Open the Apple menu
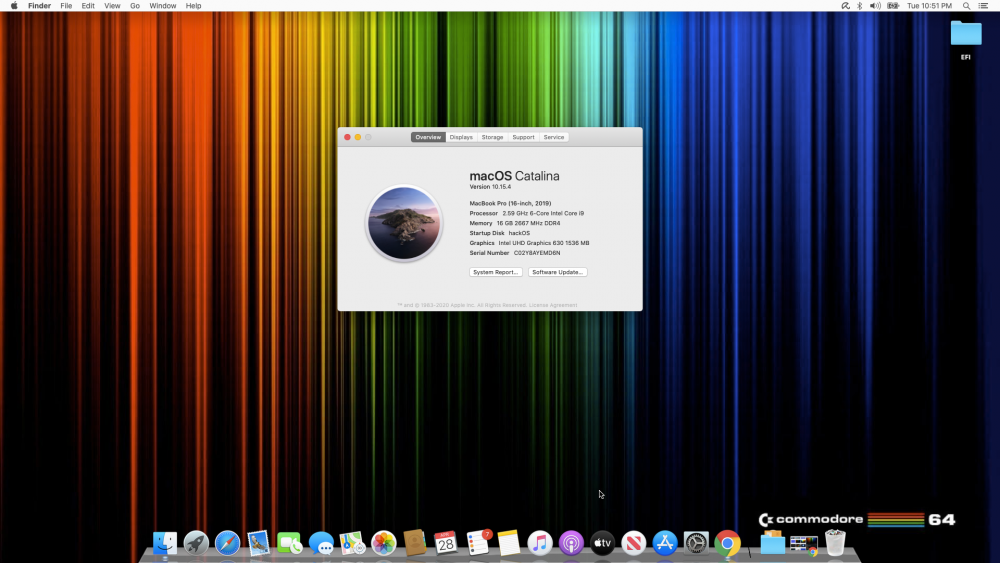Screen dimensions: 1000x563 (14, 6)
